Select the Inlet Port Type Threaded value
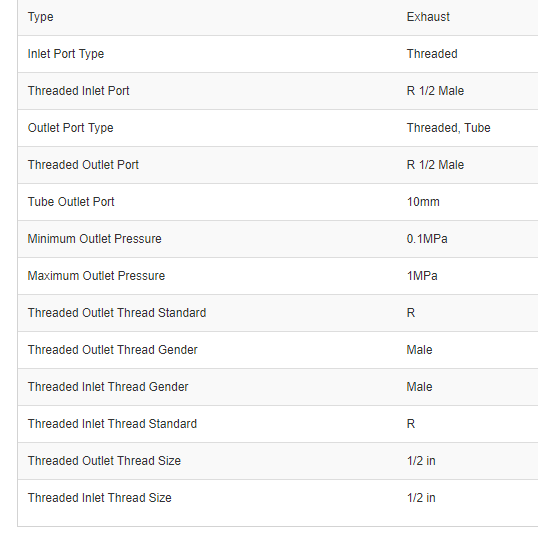538x536 pixels. click(x=432, y=54)
